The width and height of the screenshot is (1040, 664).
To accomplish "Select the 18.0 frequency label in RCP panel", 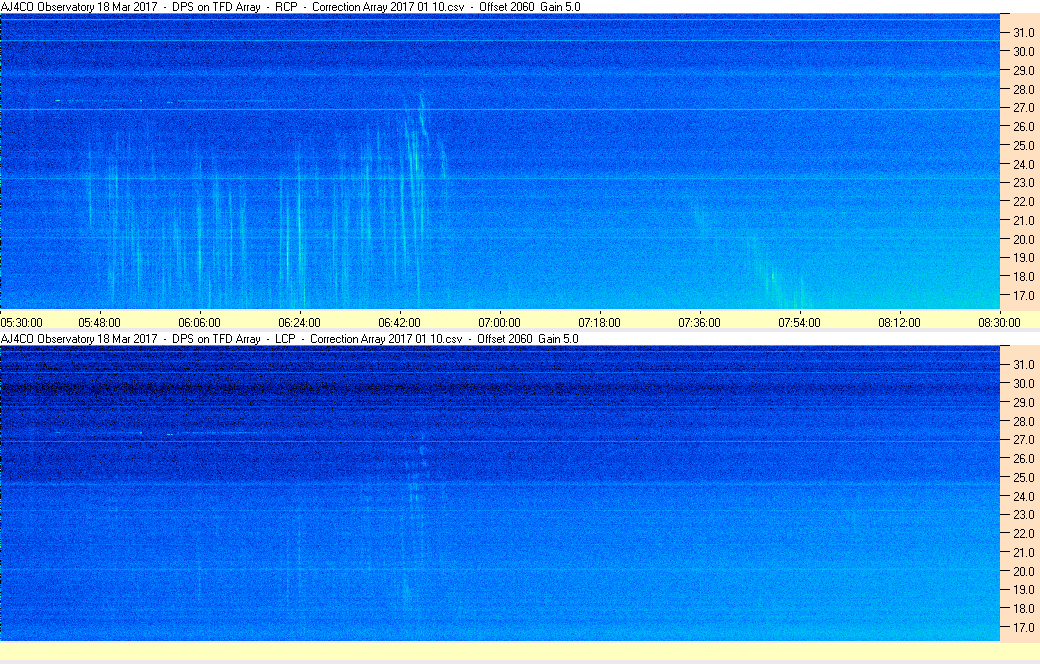I will pos(1023,277).
